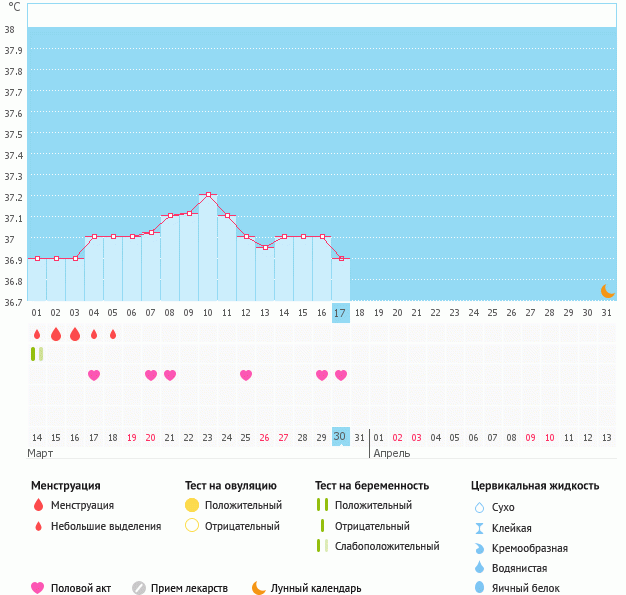Click the 'Лунный календарь' moon legend icon
This screenshot has width=626, height=595.
click(259, 588)
